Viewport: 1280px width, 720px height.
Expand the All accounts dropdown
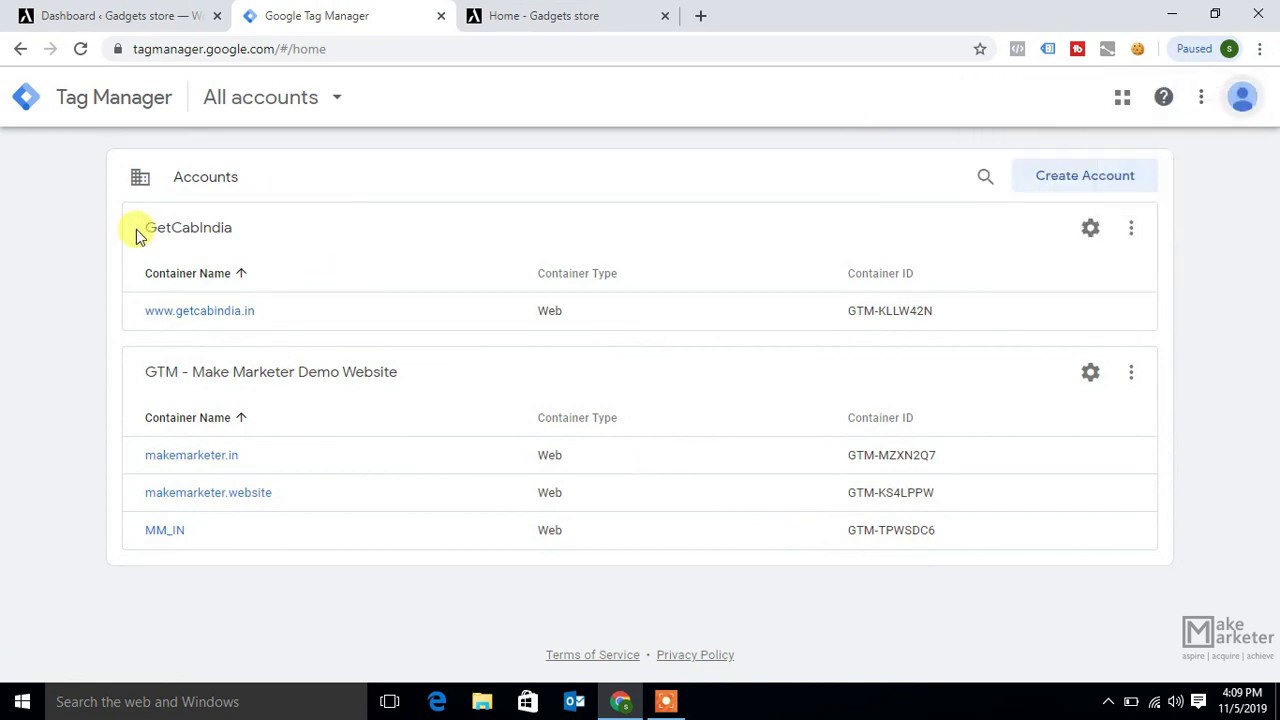tap(272, 97)
